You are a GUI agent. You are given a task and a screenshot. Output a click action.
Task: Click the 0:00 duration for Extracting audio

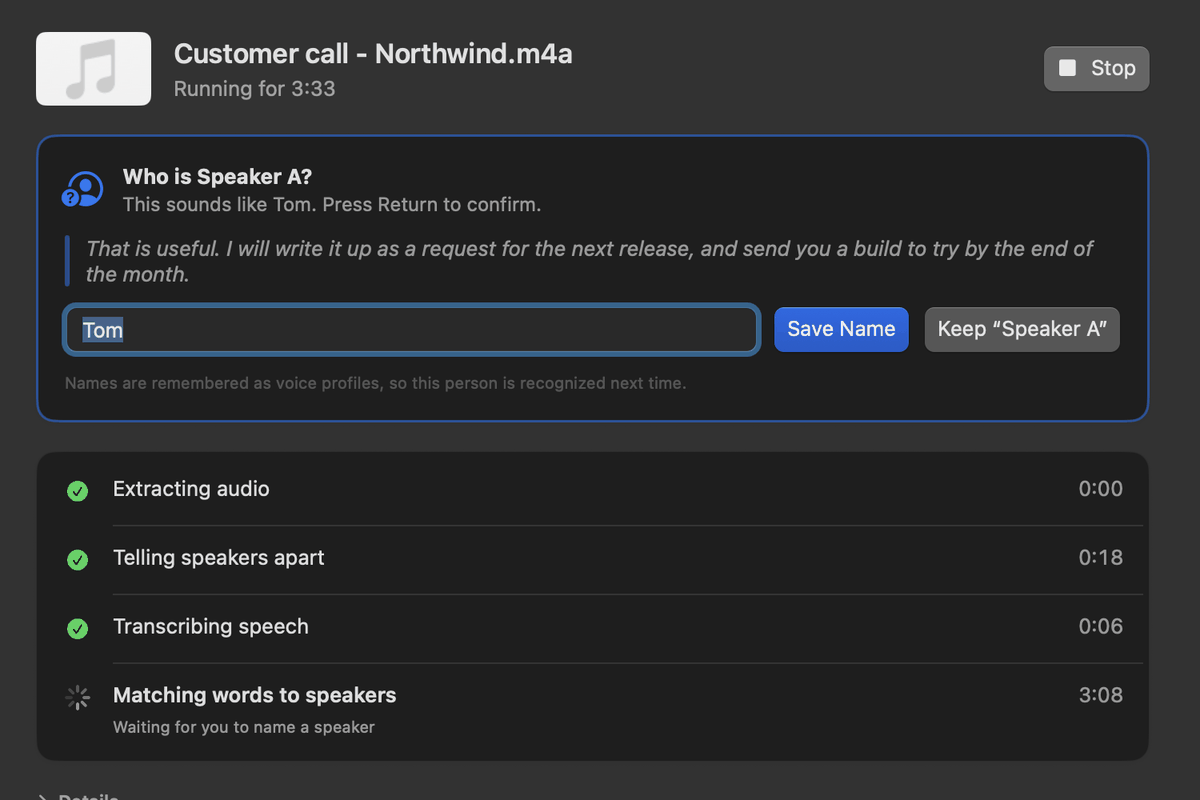(x=1100, y=489)
